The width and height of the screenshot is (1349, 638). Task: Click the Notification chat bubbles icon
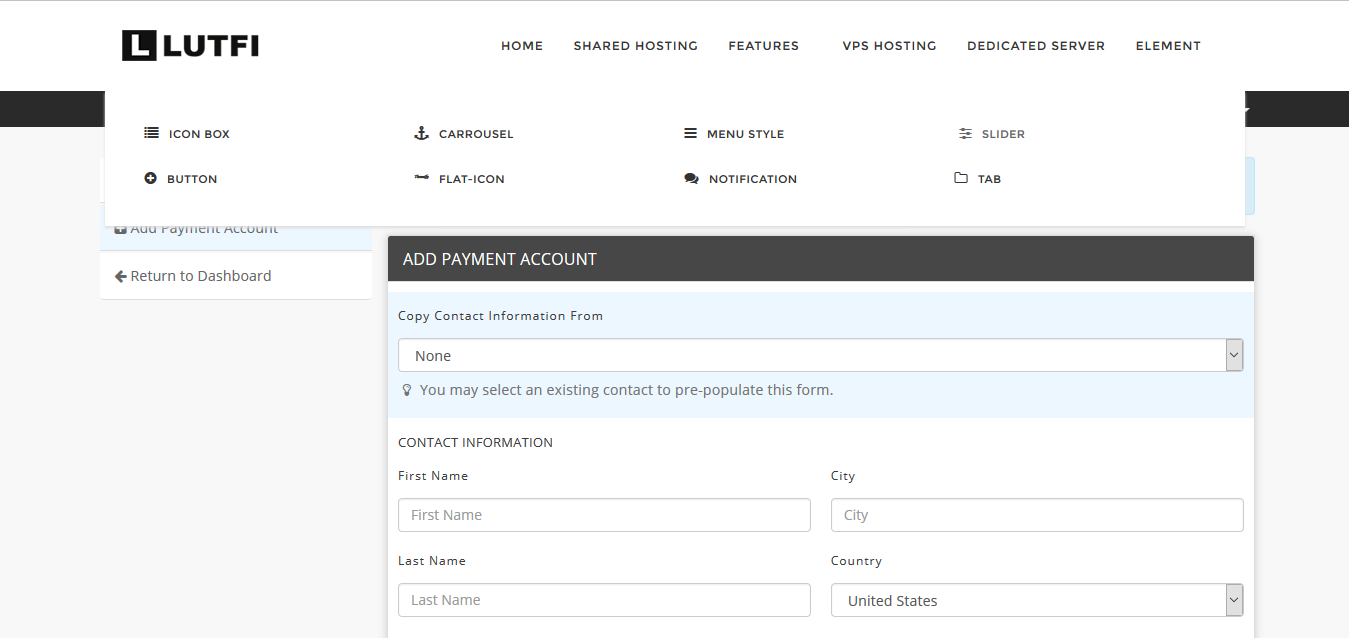[691, 178]
